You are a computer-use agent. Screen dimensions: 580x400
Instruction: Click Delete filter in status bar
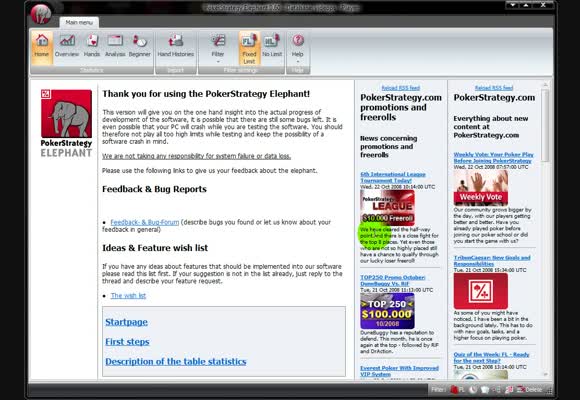[x=530, y=389]
